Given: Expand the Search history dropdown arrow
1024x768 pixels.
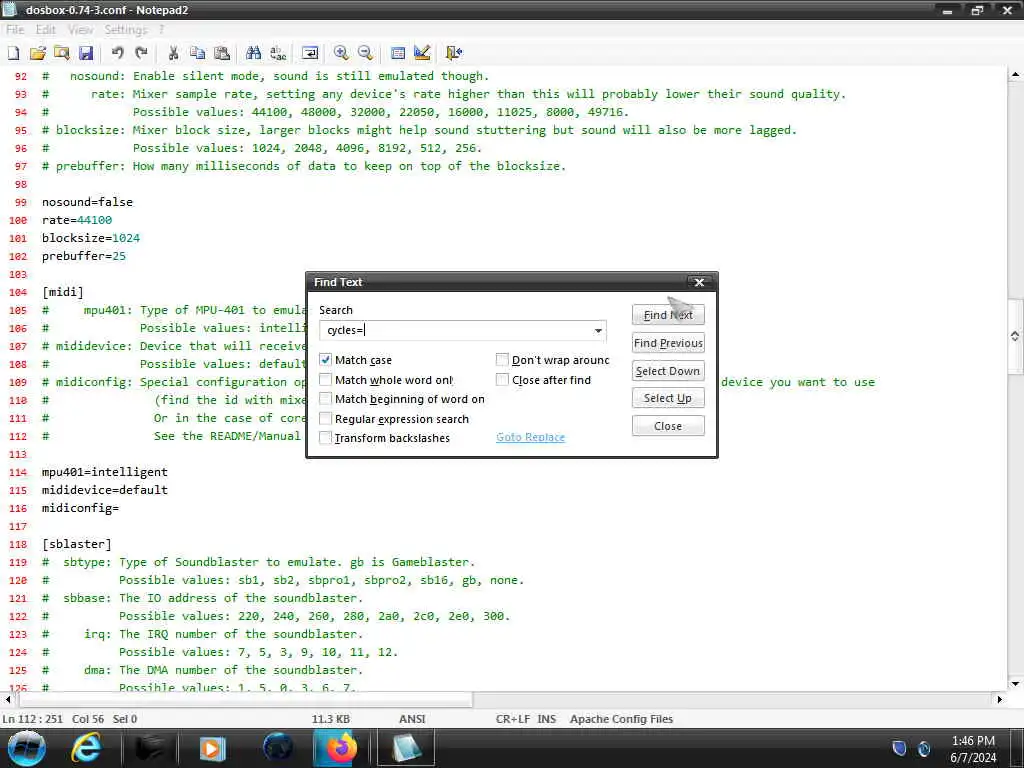Looking at the screenshot, I should click(x=598, y=330).
